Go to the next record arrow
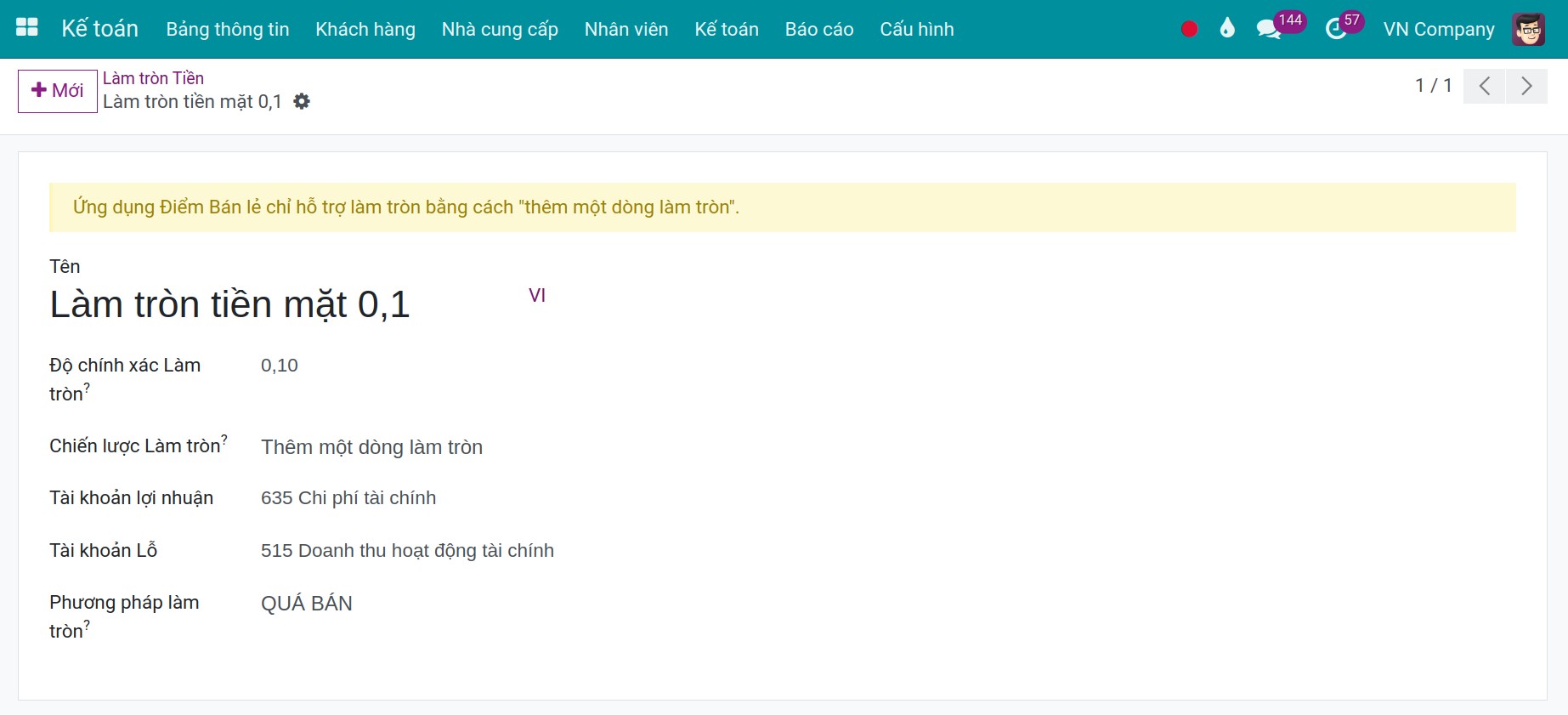 click(x=1526, y=86)
